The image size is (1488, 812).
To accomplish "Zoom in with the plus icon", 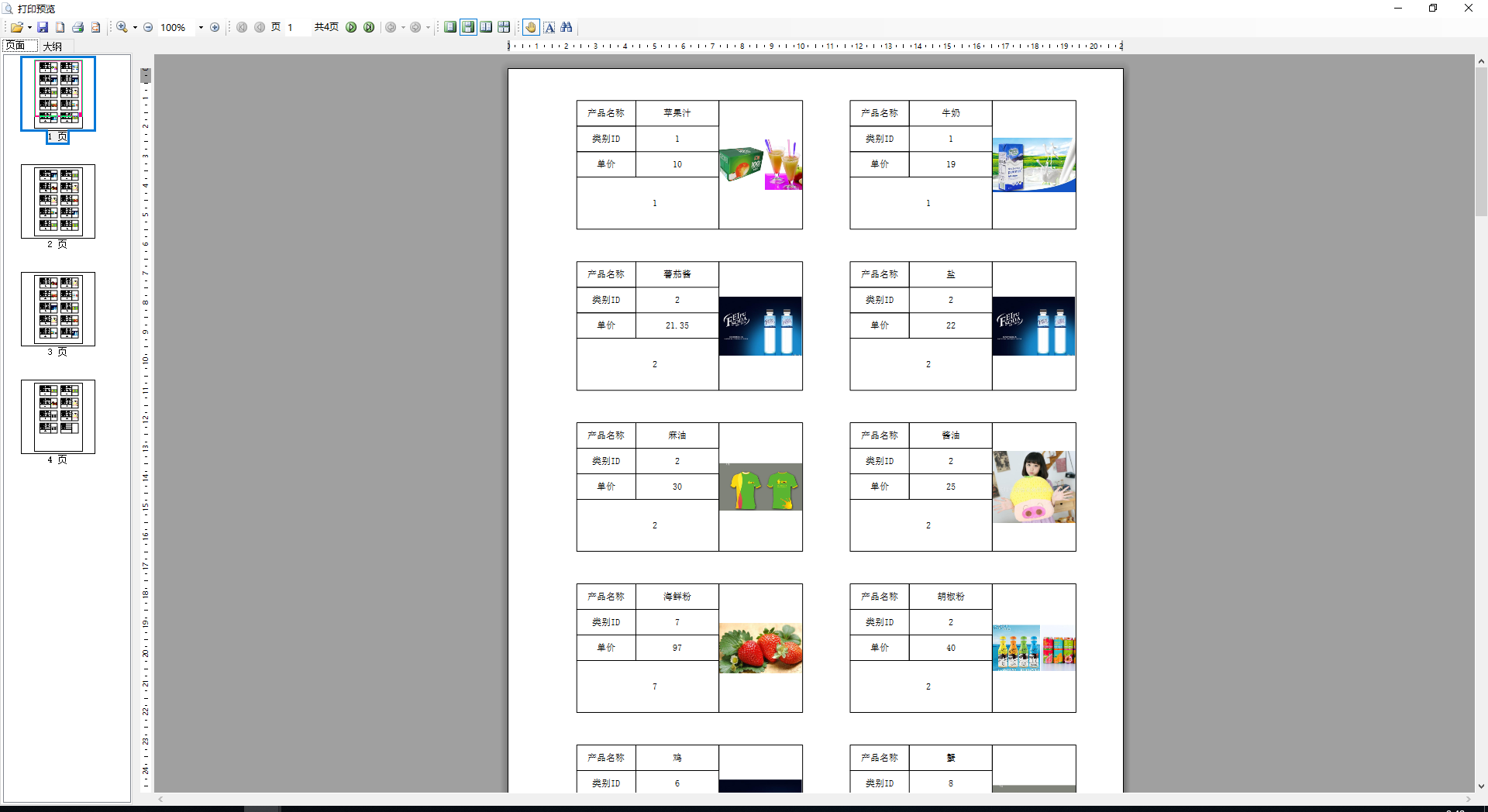I will pyautogui.click(x=215, y=27).
